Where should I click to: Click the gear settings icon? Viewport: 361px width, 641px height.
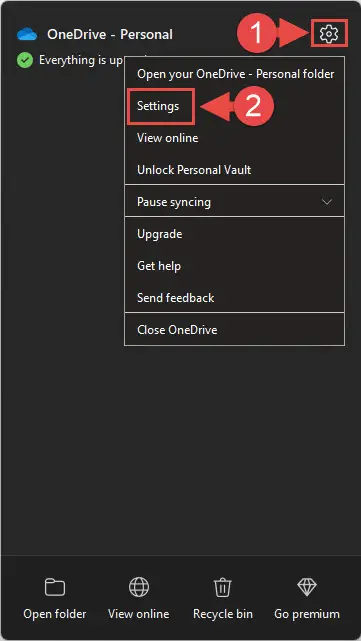(x=329, y=34)
